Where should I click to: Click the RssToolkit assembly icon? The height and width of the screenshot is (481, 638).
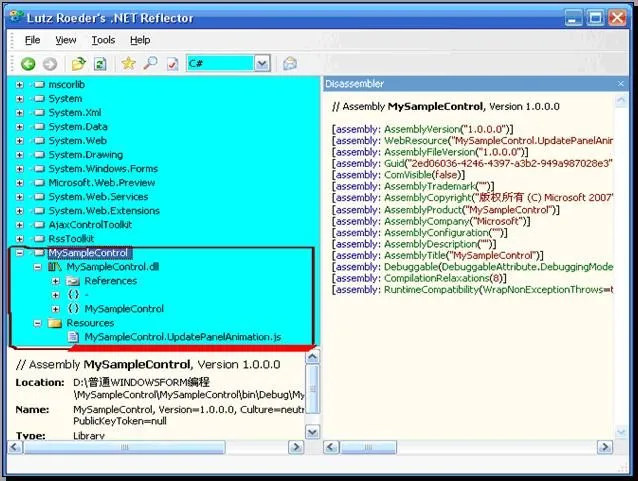click(39, 239)
